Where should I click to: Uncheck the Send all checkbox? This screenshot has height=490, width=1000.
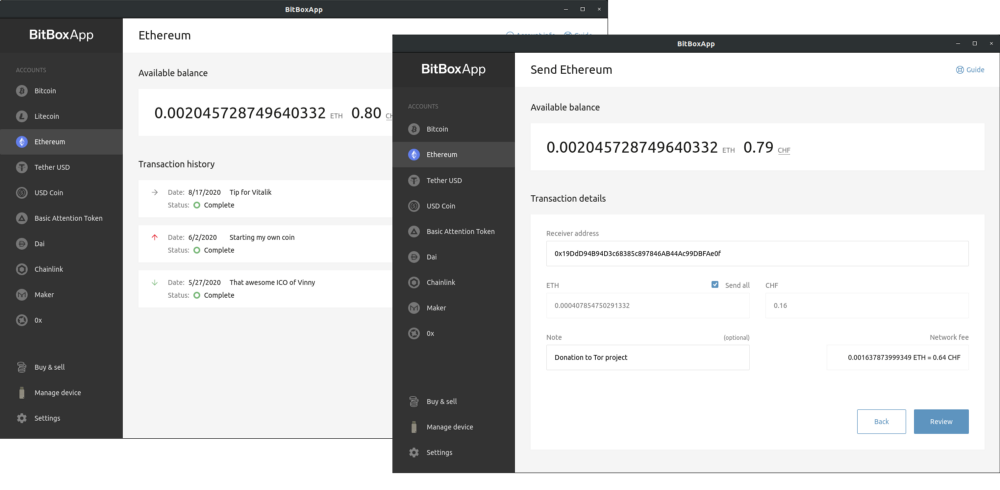point(715,285)
